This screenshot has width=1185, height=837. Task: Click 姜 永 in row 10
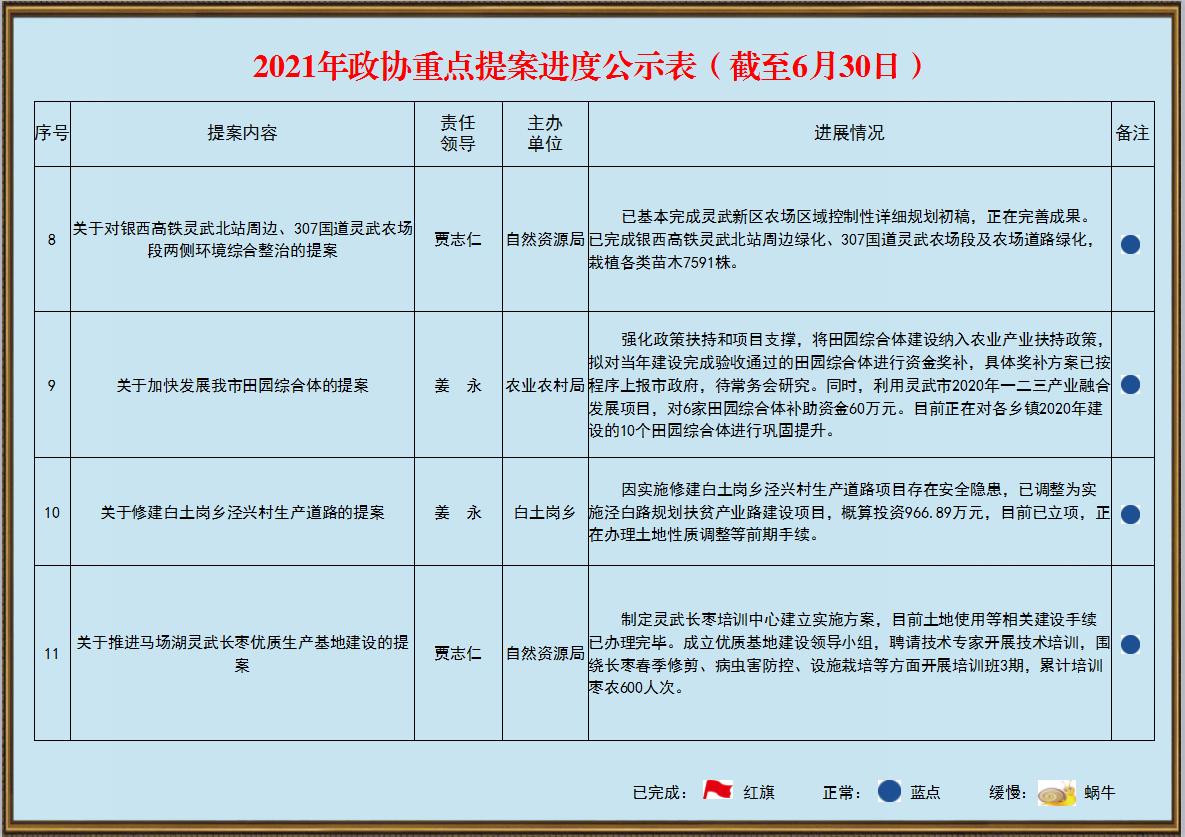458,512
